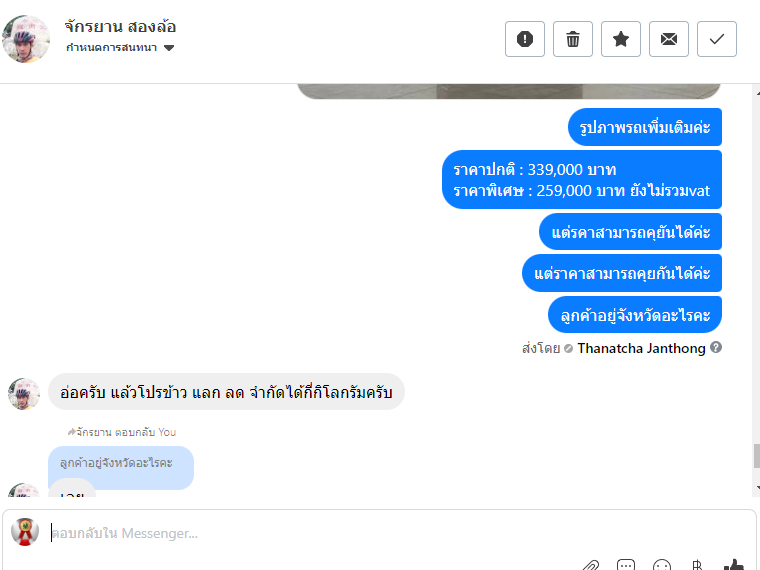Viewport: 760px width, 570px height.
Task: Select the price message bubble 339,000 บาท
Action: pos(582,180)
